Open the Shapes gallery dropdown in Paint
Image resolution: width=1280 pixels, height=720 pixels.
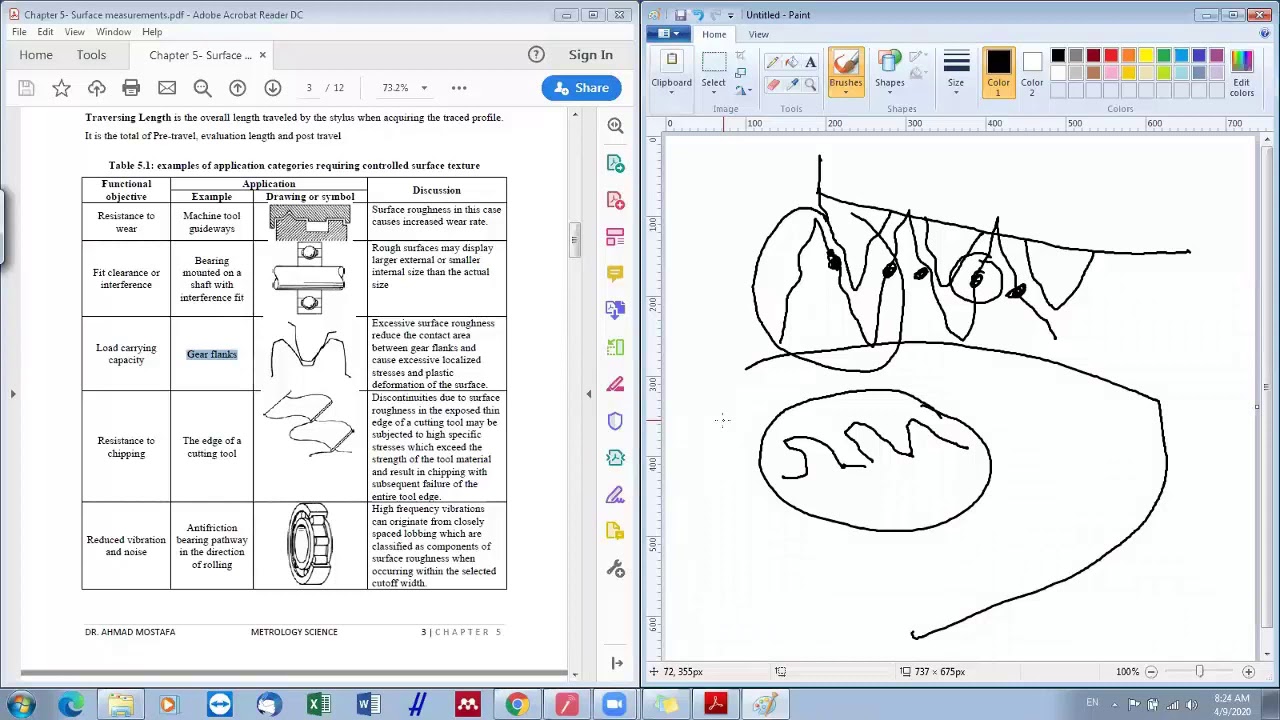[890, 92]
